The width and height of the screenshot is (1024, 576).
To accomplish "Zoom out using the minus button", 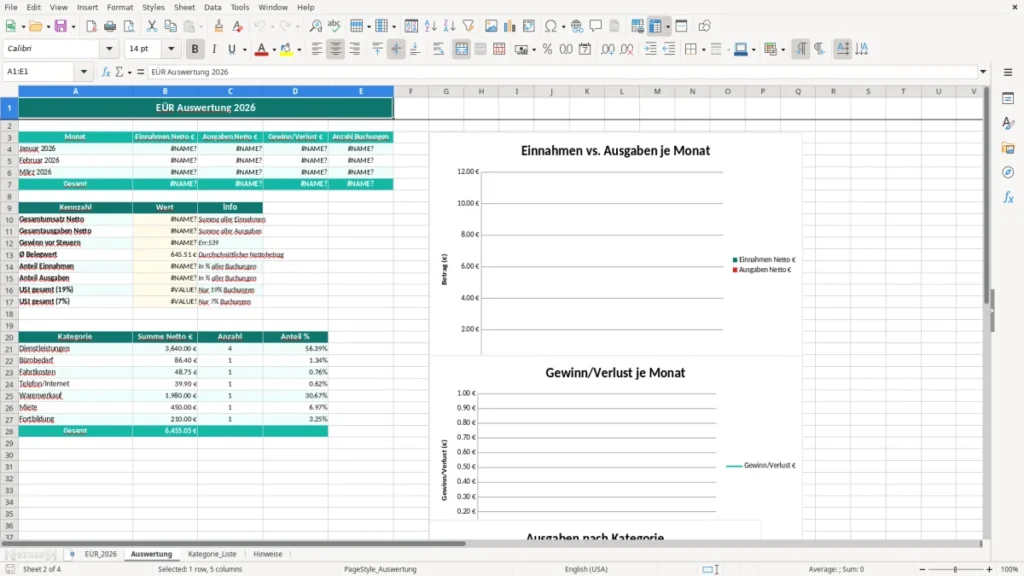I will coord(922,569).
